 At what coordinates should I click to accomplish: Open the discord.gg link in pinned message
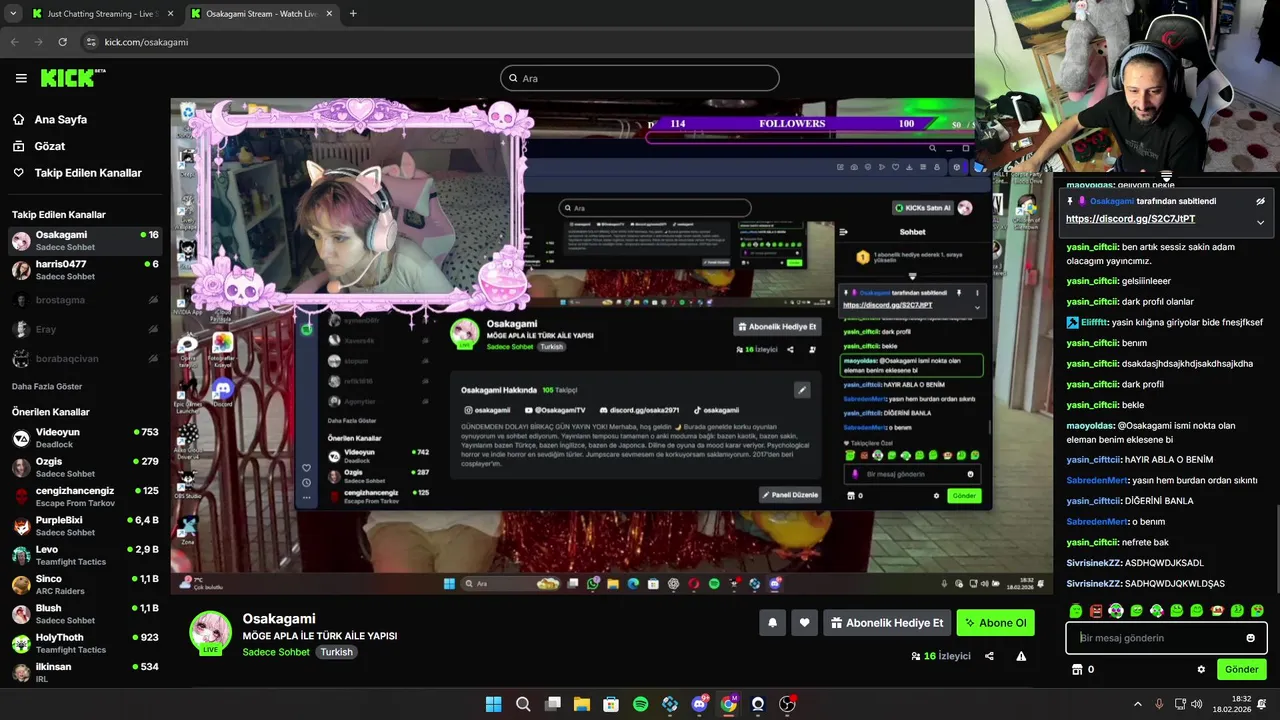(x=1130, y=219)
